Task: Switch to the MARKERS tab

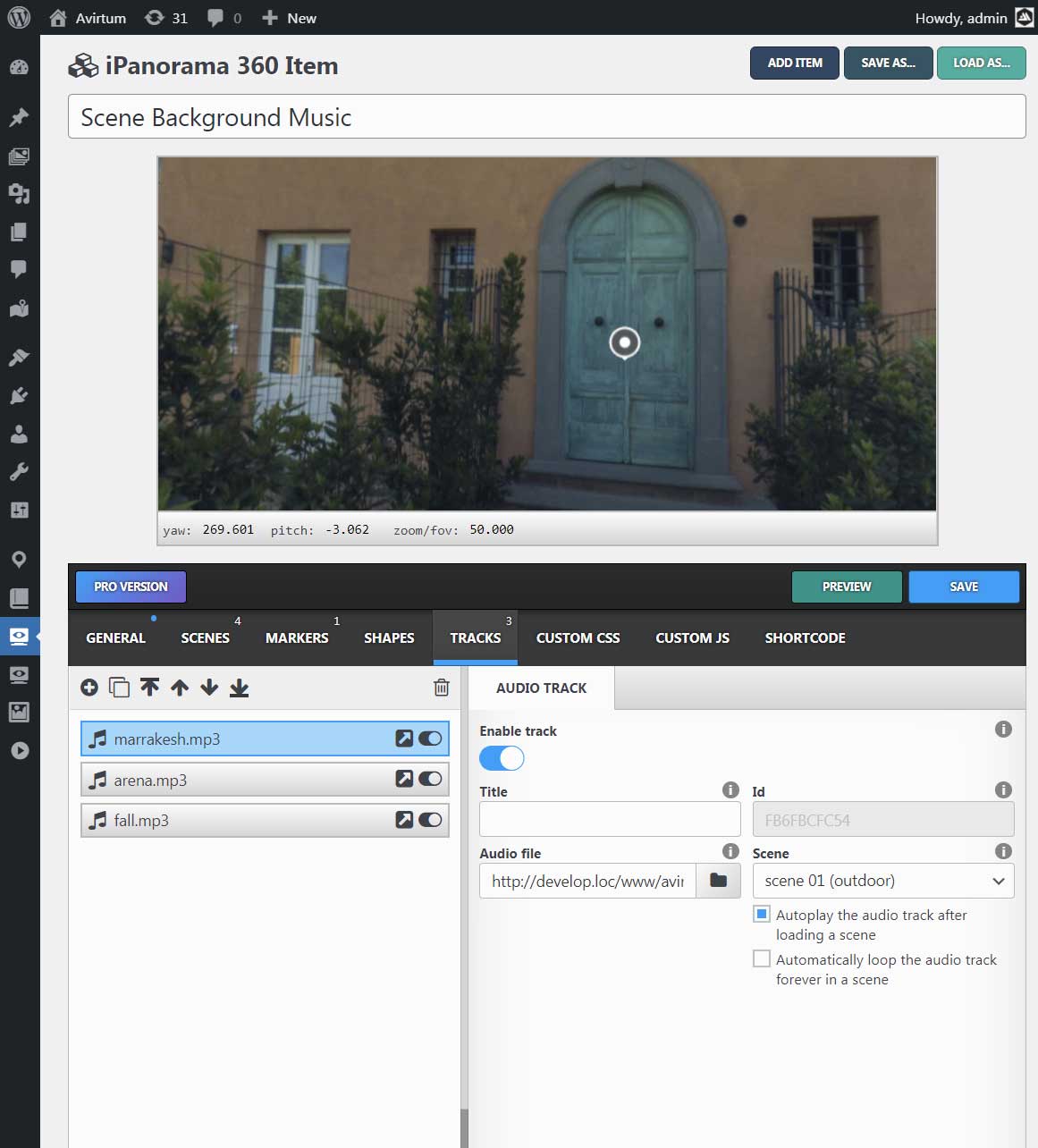Action: pyautogui.click(x=297, y=637)
